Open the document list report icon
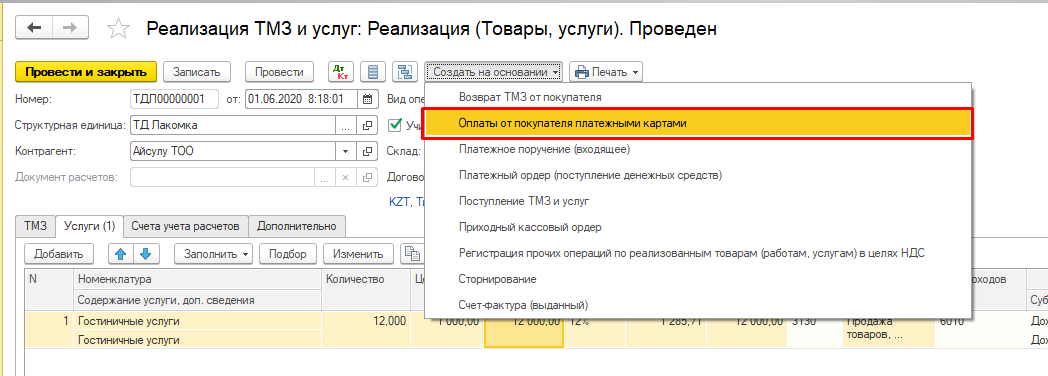 373,71
